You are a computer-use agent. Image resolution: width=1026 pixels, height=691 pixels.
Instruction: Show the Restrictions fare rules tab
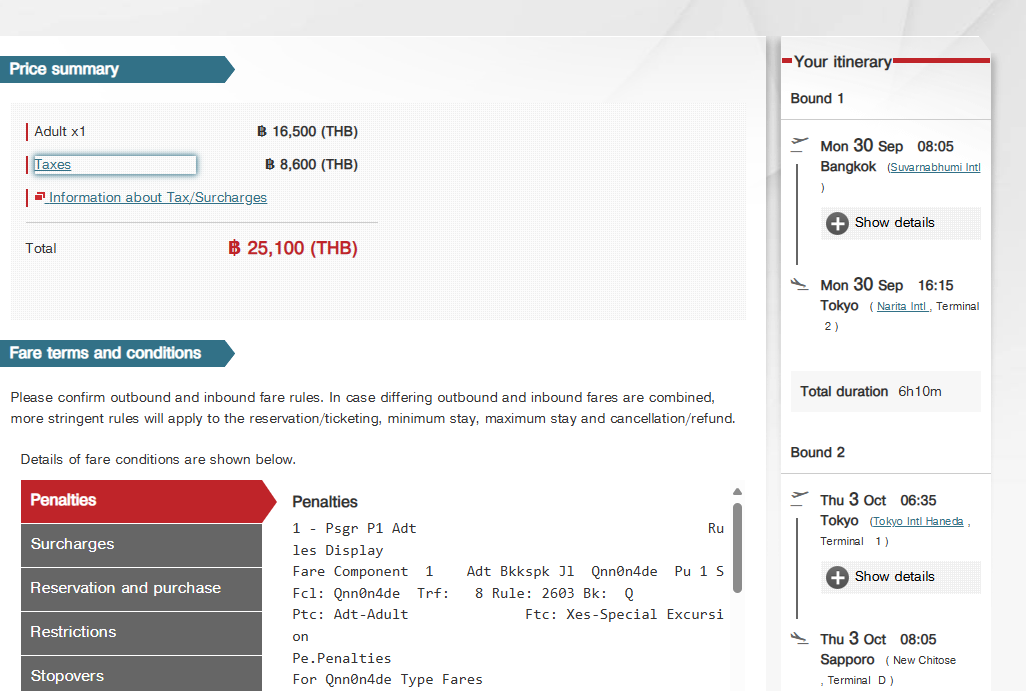tap(141, 633)
